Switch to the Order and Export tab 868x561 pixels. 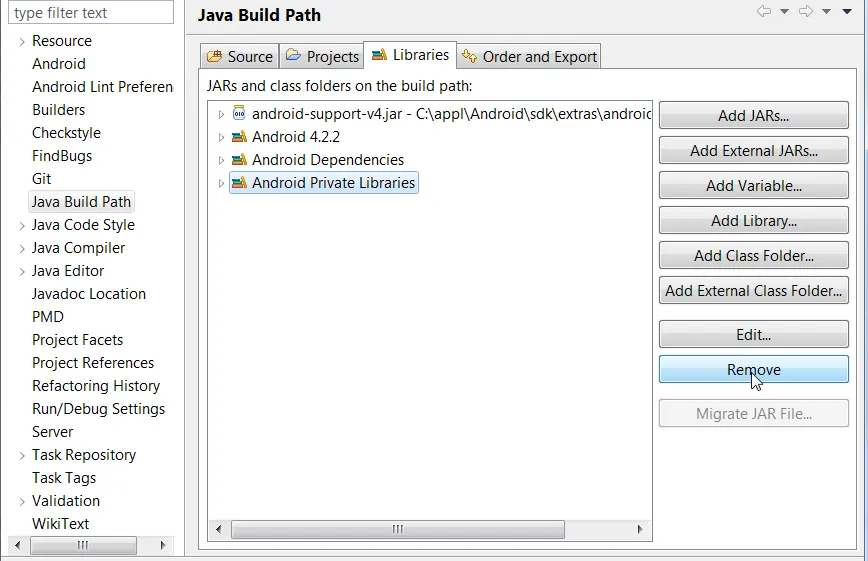coord(529,56)
